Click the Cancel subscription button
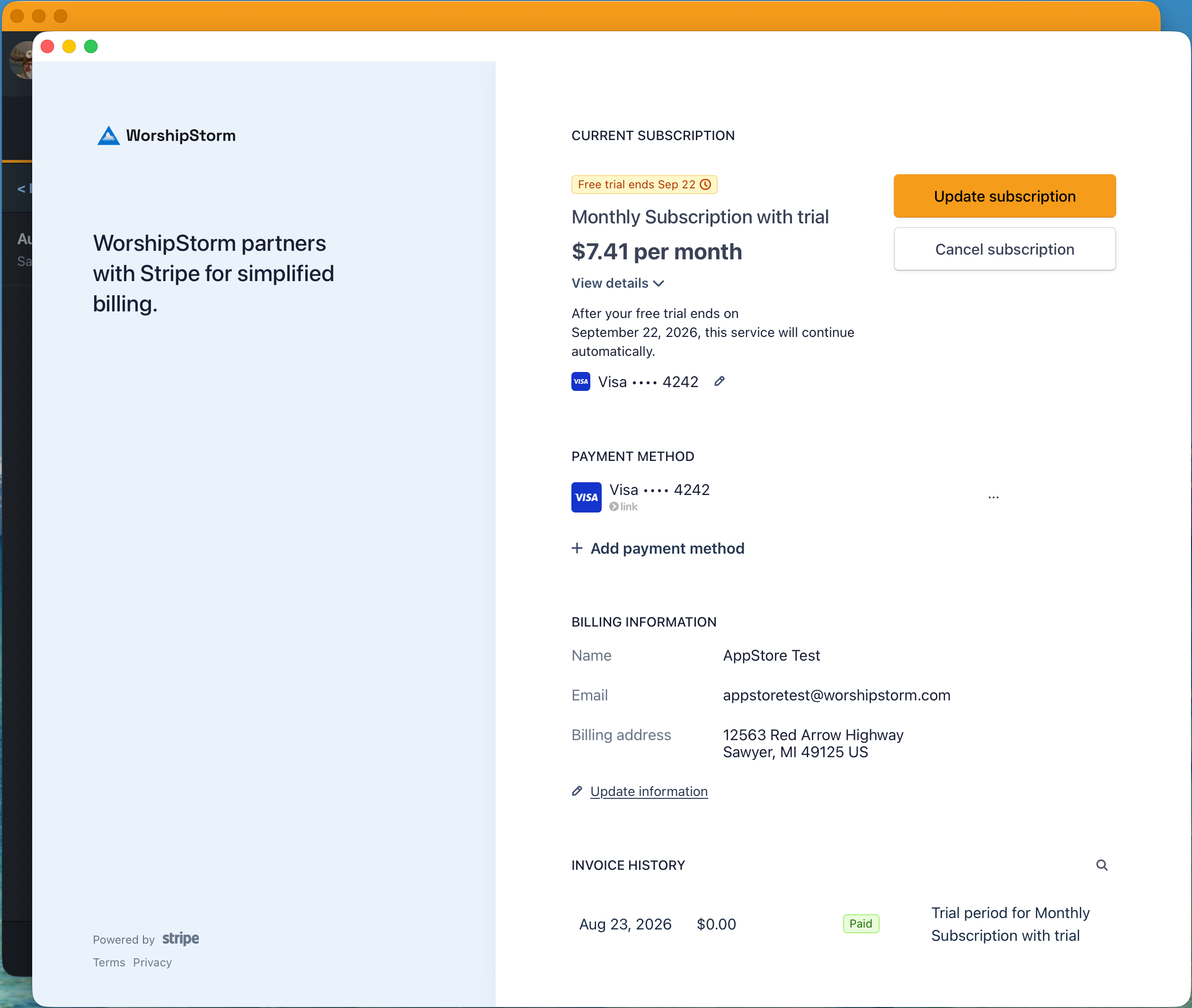Viewport: 1192px width, 1008px height. [1005, 249]
